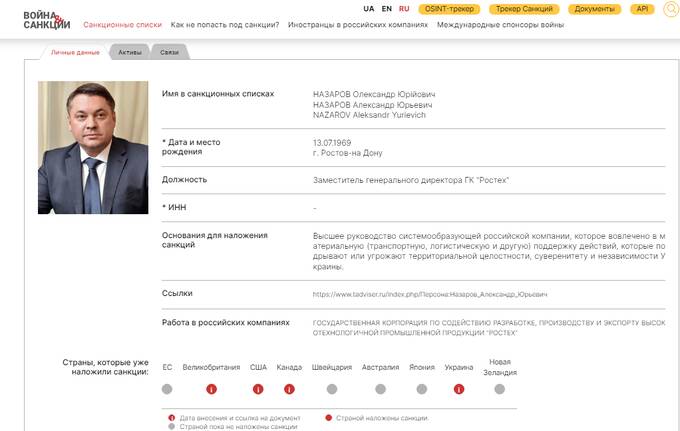This screenshot has width=680, height=431.
Task: Open the Украина sanction info icon
Action: click(459, 389)
